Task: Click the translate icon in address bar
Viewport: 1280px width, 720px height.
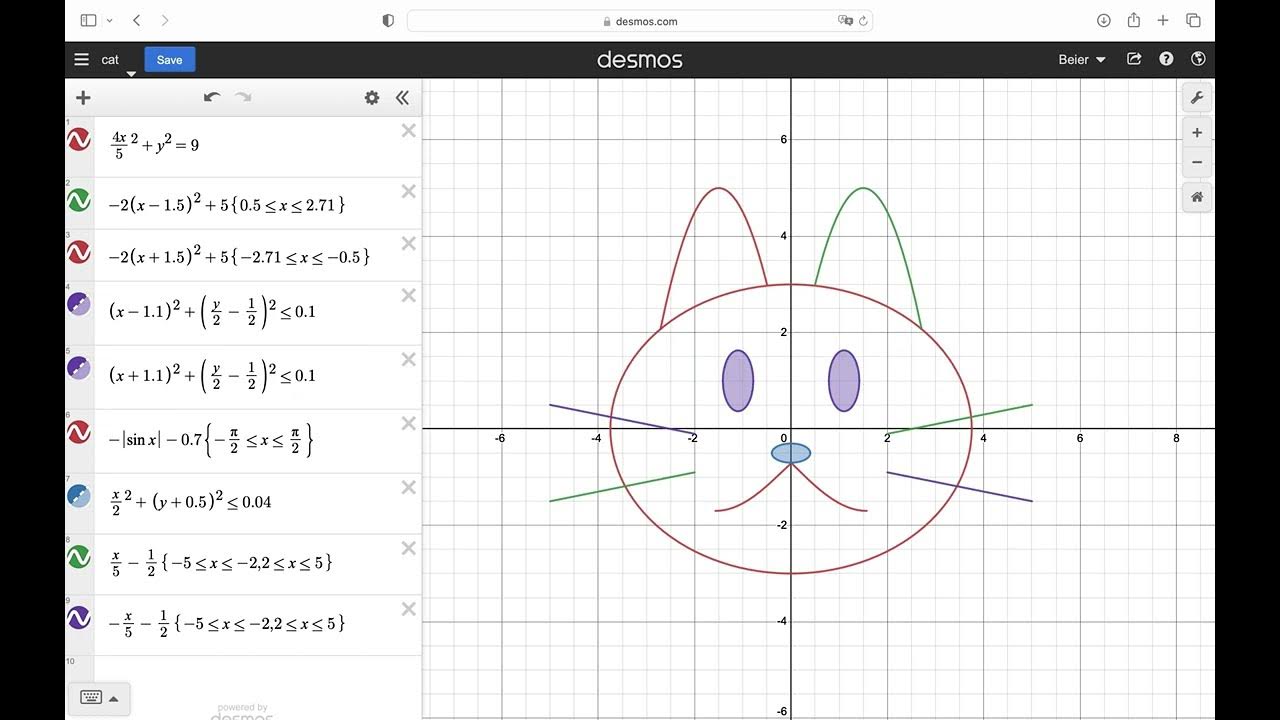Action: 845,20
